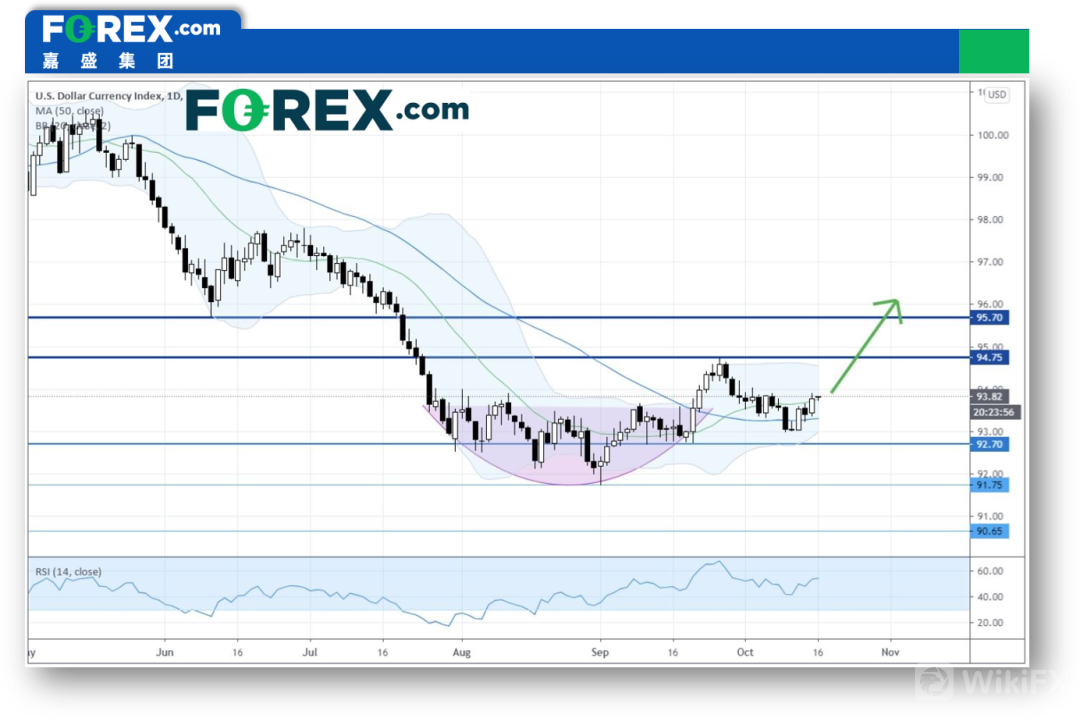Select the 92.70 support level label

coord(989,444)
